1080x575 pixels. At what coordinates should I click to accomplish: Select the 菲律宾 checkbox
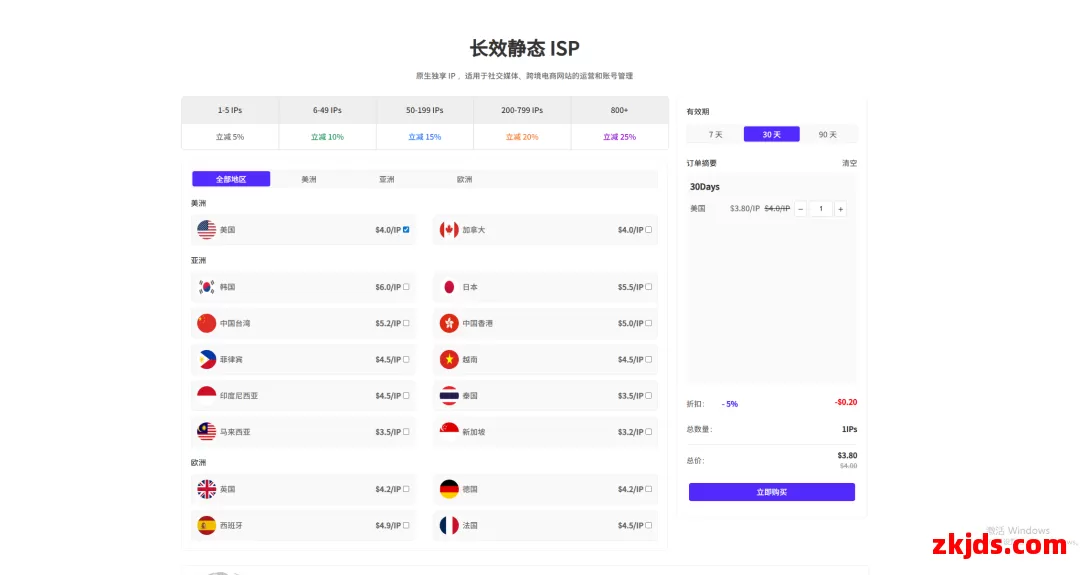coord(406,359)
